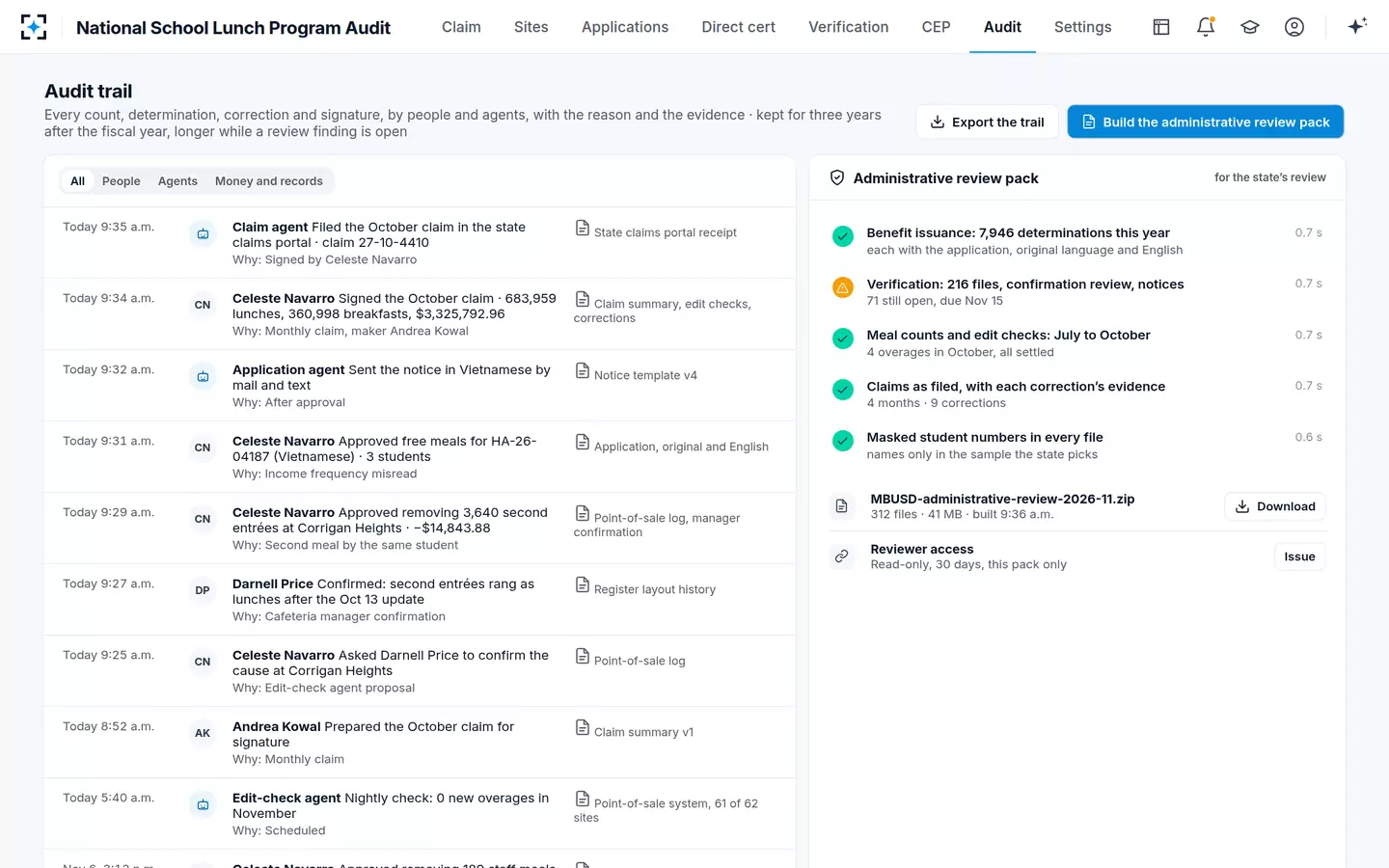Click the app logo icon

pos(34,27)
